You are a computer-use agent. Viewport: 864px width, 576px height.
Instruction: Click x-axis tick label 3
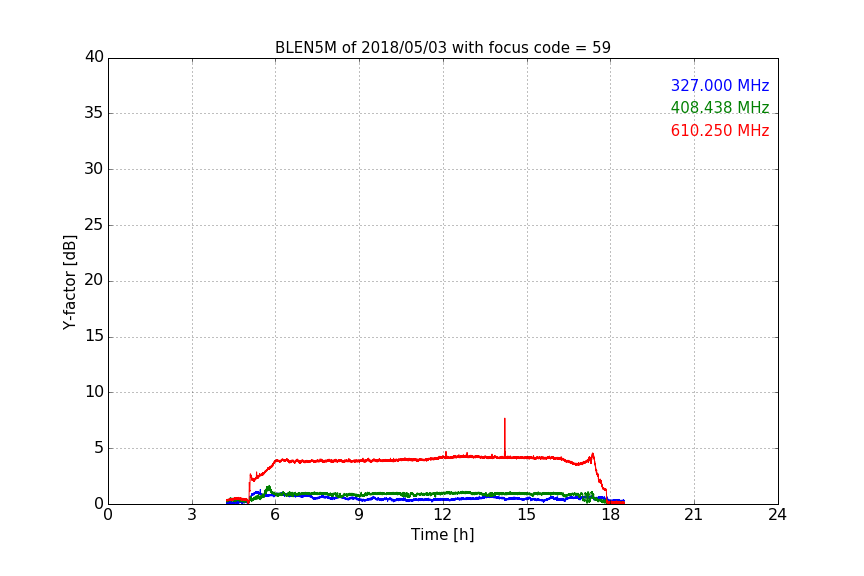click(x=192, y=515)
